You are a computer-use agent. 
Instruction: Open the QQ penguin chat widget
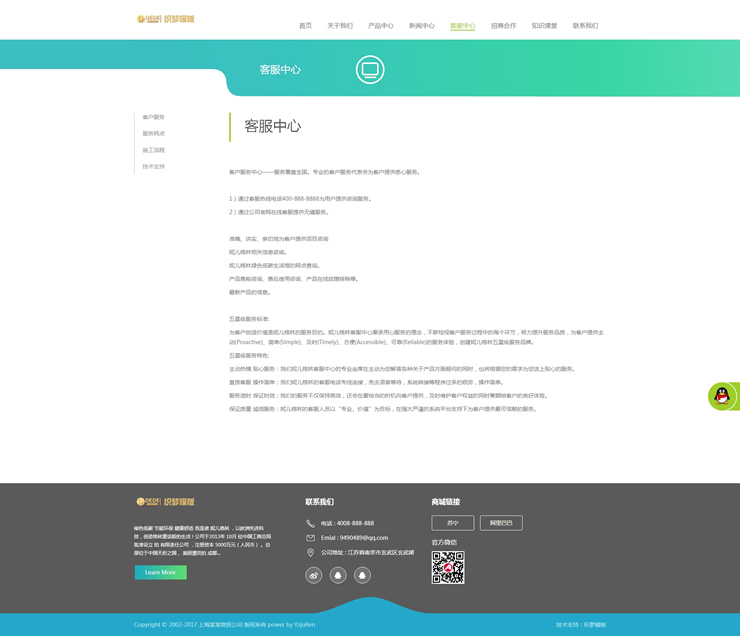point(722,396)
